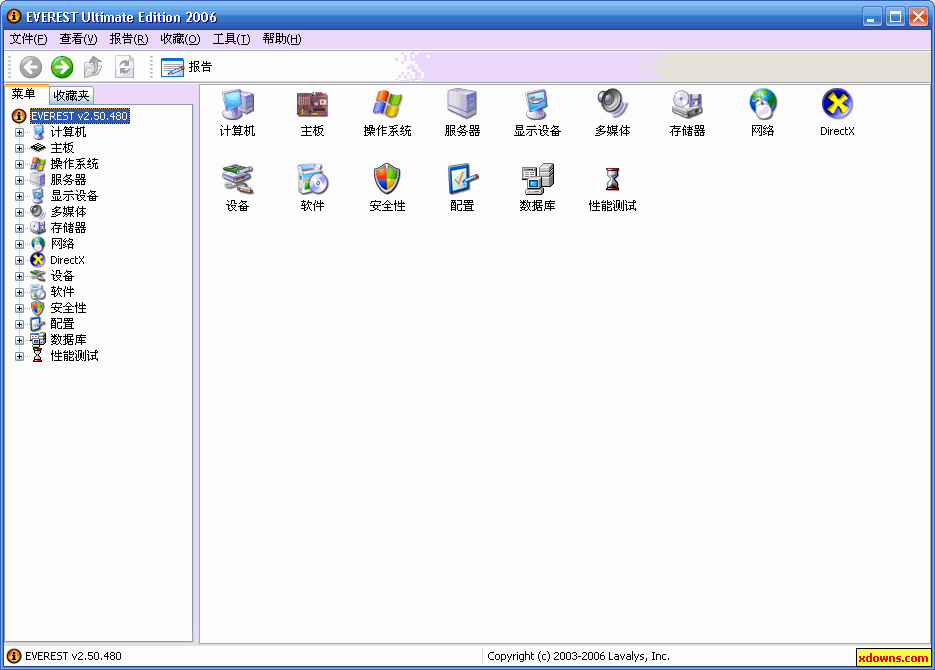Switch to the 收藏夹 favorites tab

point(71,95)
